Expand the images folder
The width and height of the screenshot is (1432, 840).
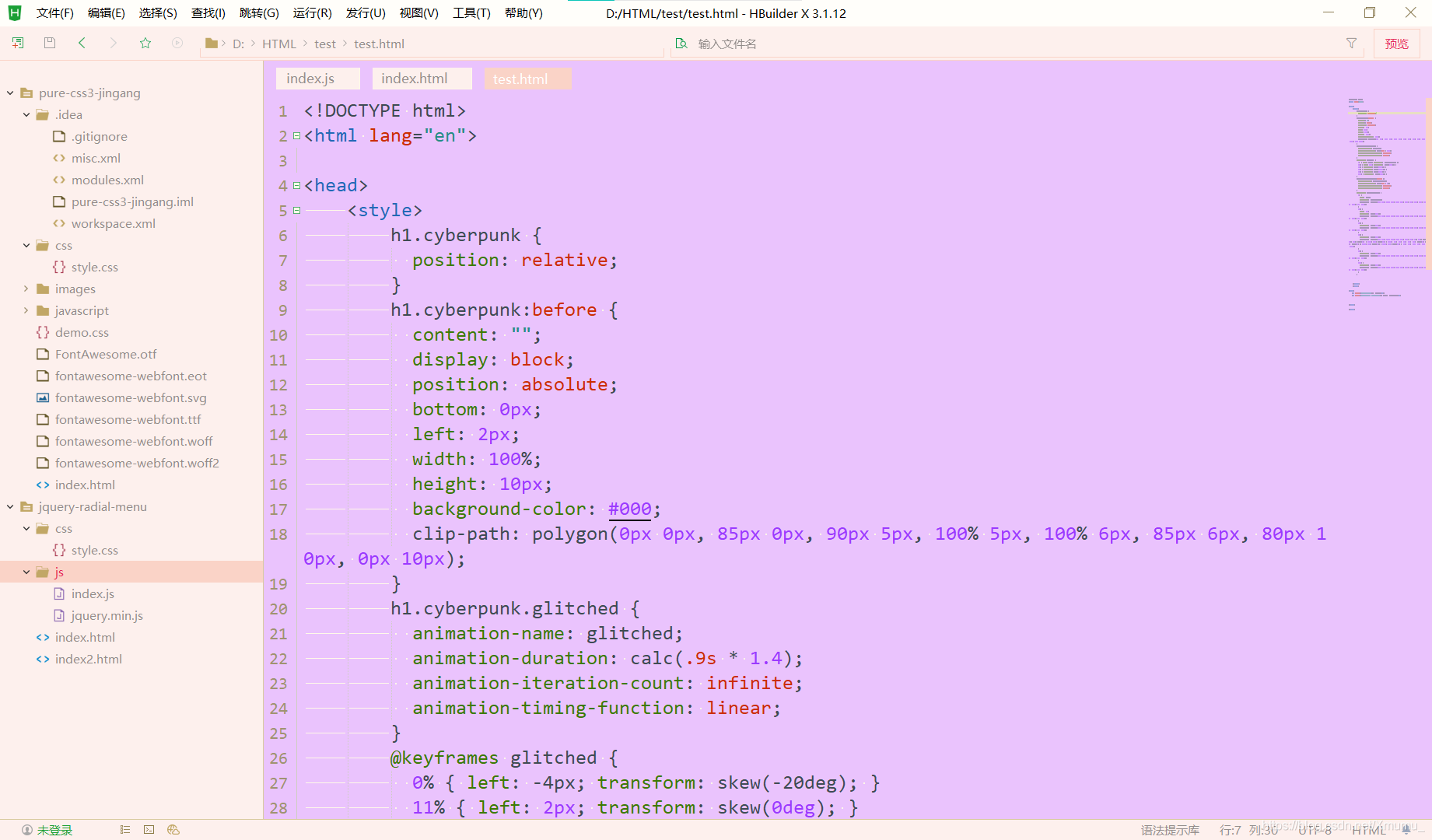tap(26, 289)
